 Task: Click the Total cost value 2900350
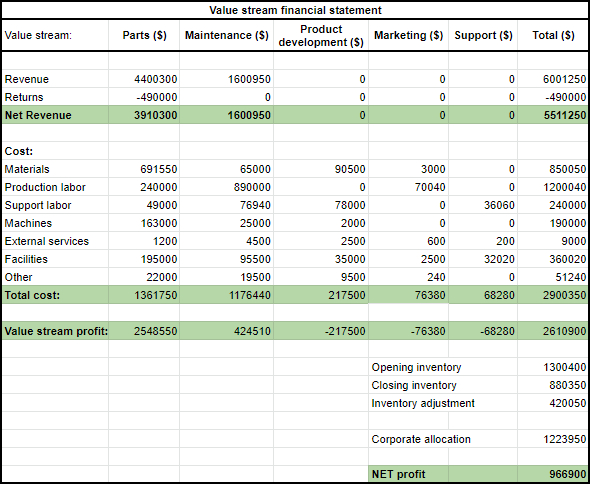(x=553, y=295)
